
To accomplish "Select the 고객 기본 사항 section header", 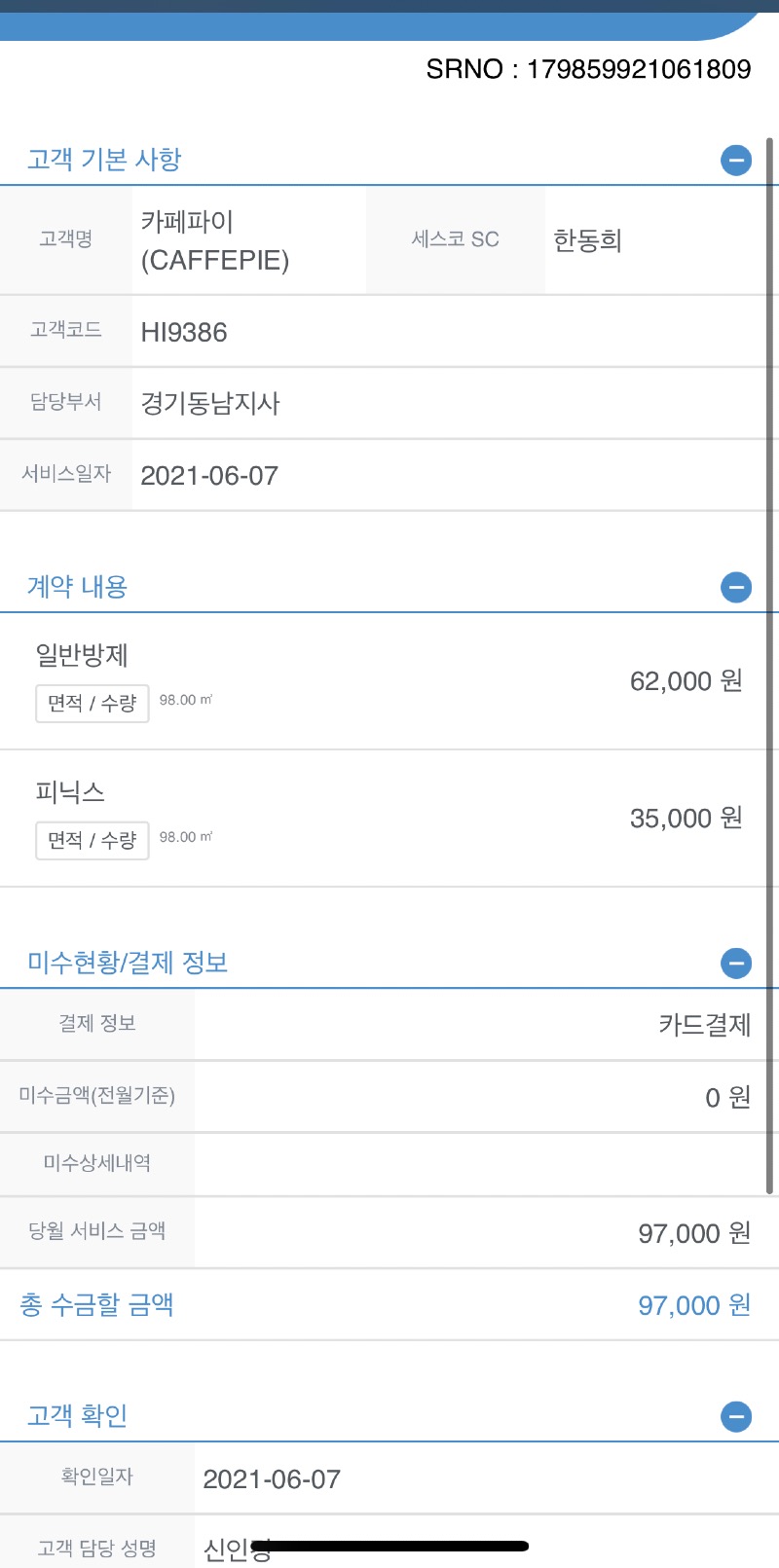I will (104, 160).
